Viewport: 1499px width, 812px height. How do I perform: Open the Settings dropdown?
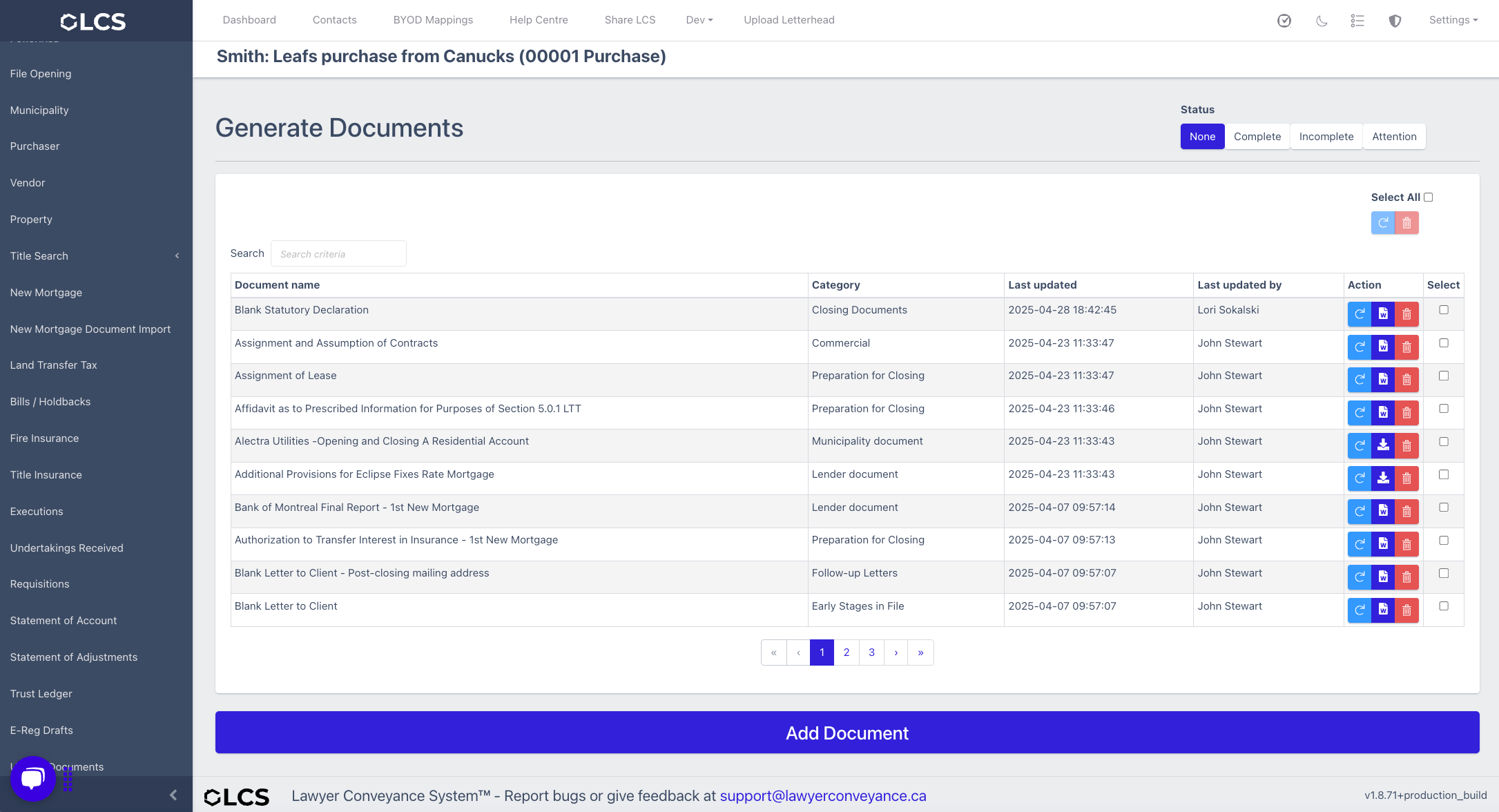pos(1453,20)
